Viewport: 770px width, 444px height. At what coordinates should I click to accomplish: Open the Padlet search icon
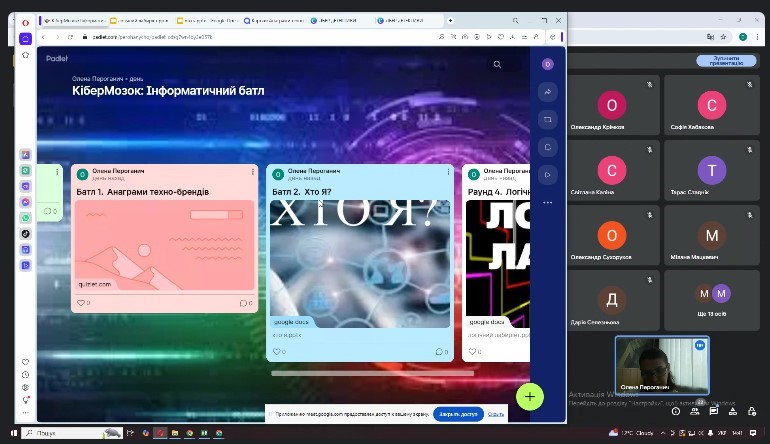click(497, 65)
